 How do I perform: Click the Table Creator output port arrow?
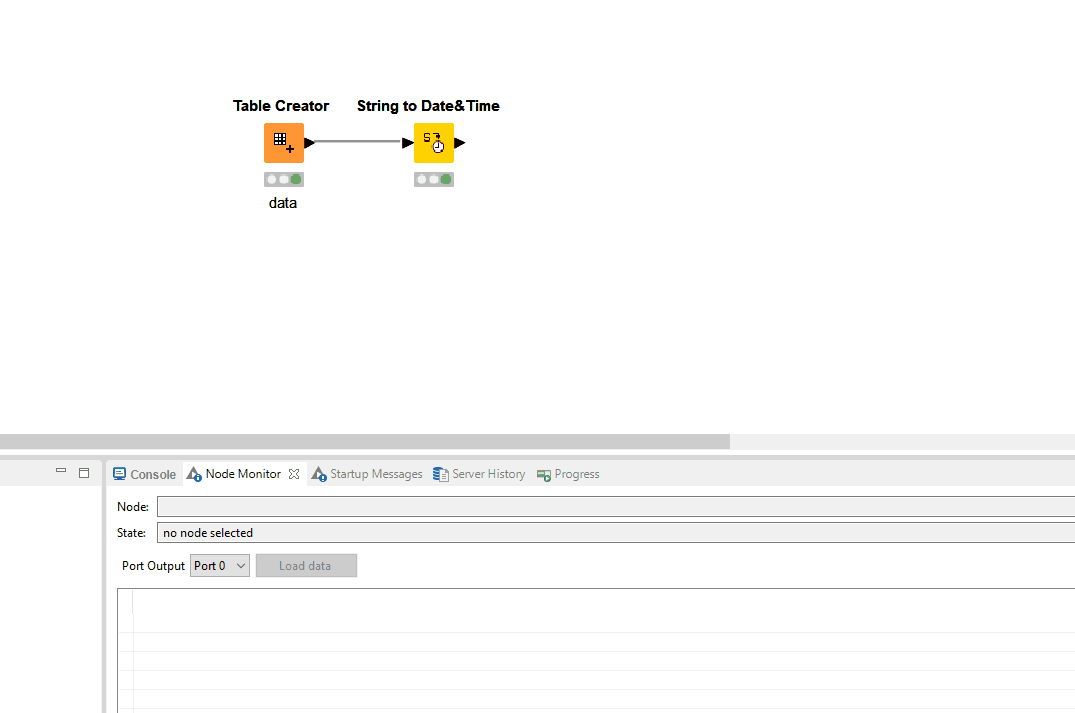click(309, 143)
